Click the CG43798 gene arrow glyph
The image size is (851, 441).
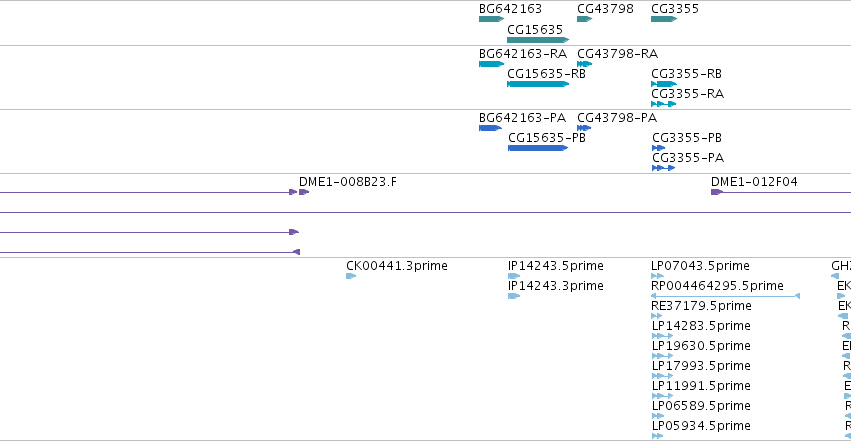[585, 19]
